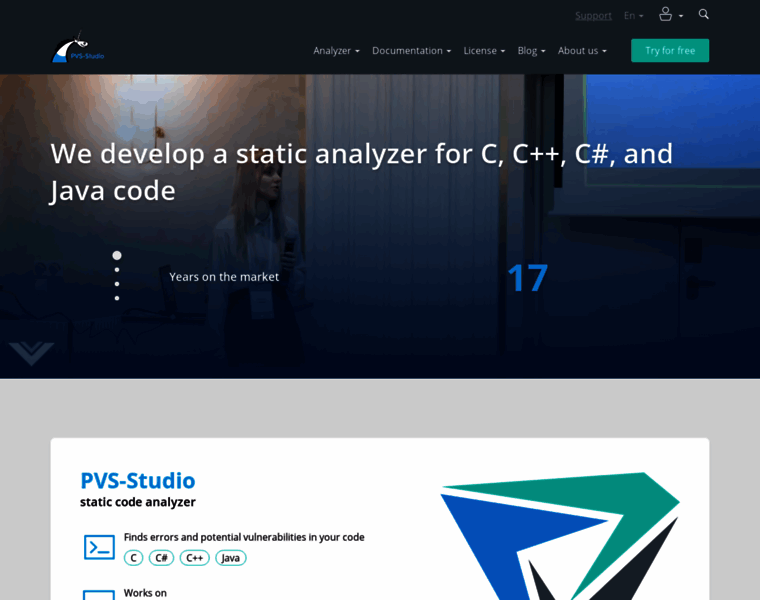This screenshot has width=760, height=600.
Task: Expand the License dropdown menu
Action: click(x=484, y=51)
